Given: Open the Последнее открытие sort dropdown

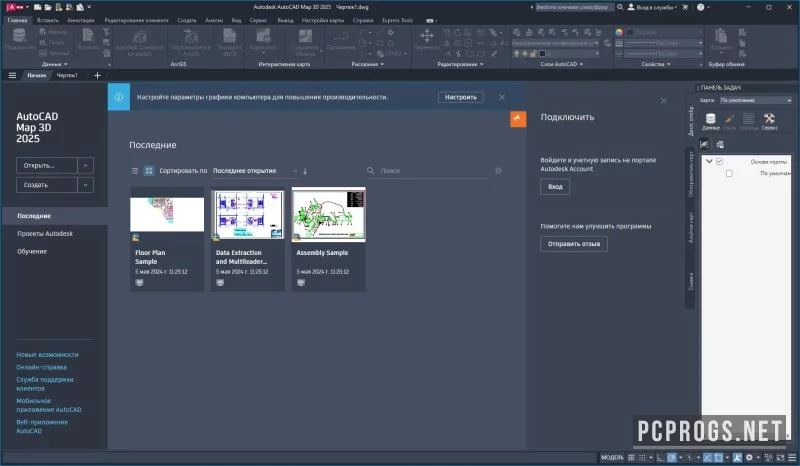Looking at the screenshot, I should pyautogui.click(x=255, y=170).
